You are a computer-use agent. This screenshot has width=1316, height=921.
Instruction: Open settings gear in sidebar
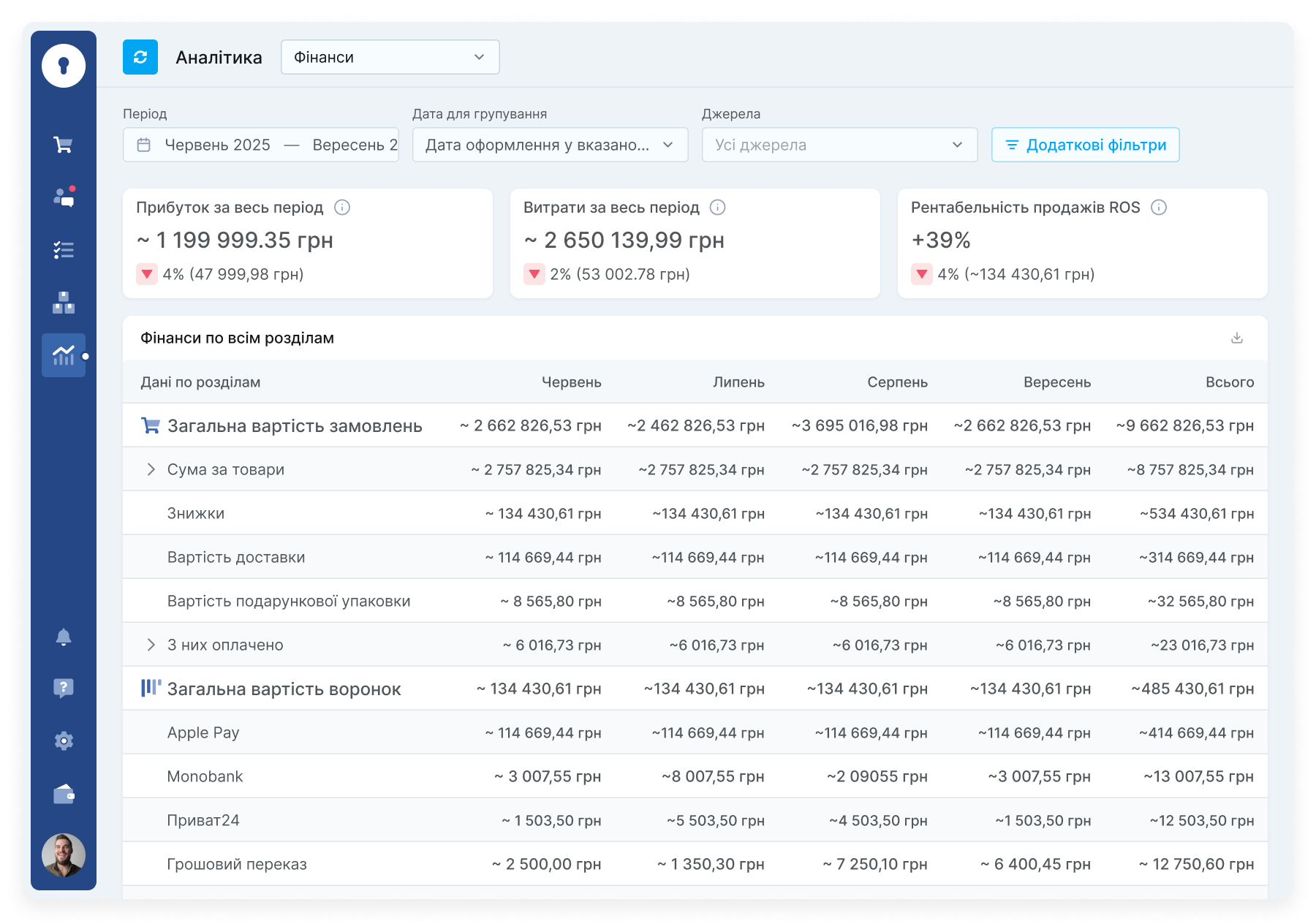64,741
